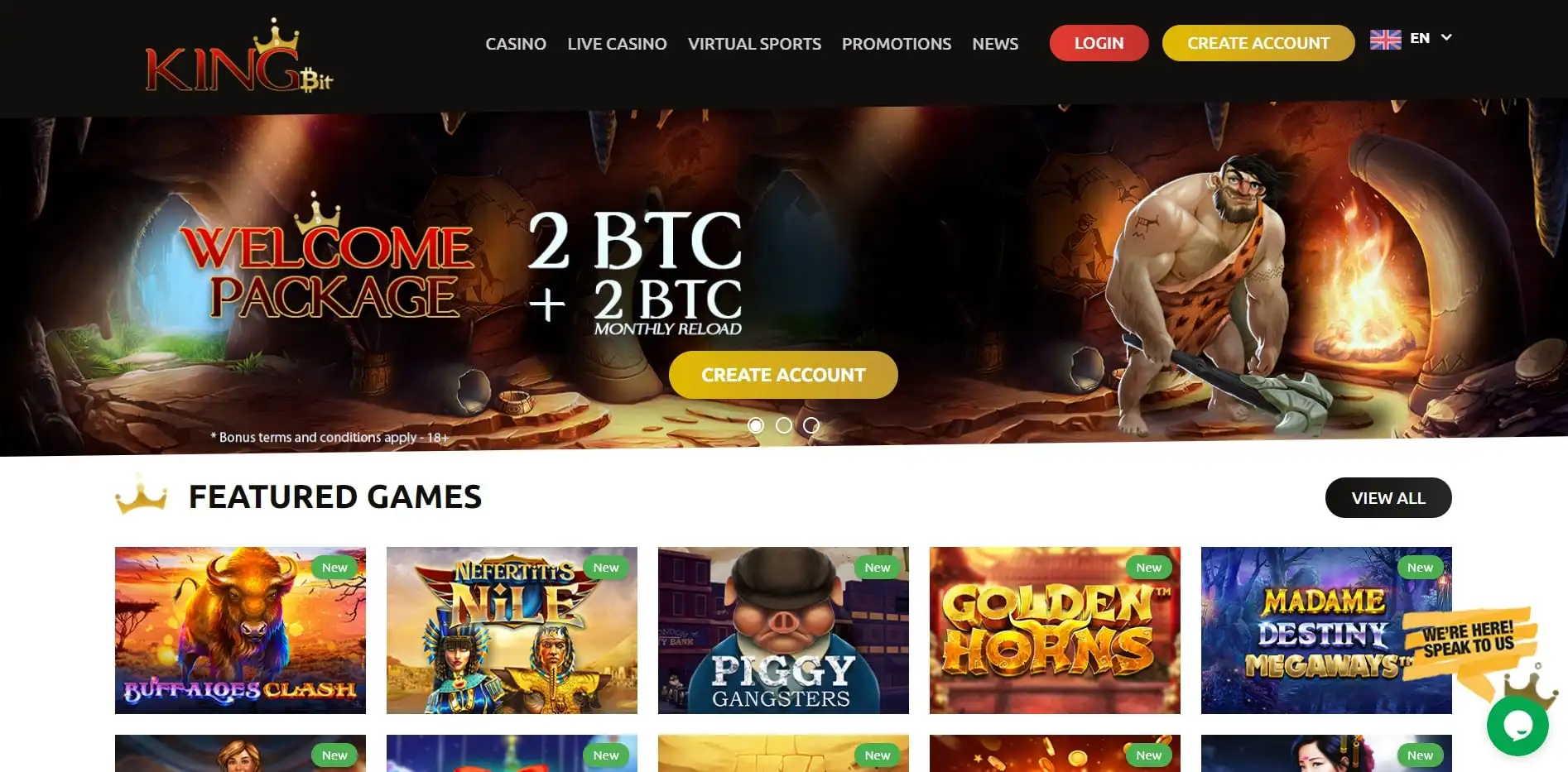Expand the EN language dropdown arrow
1568x772 pixels.
pos(1446,37)
